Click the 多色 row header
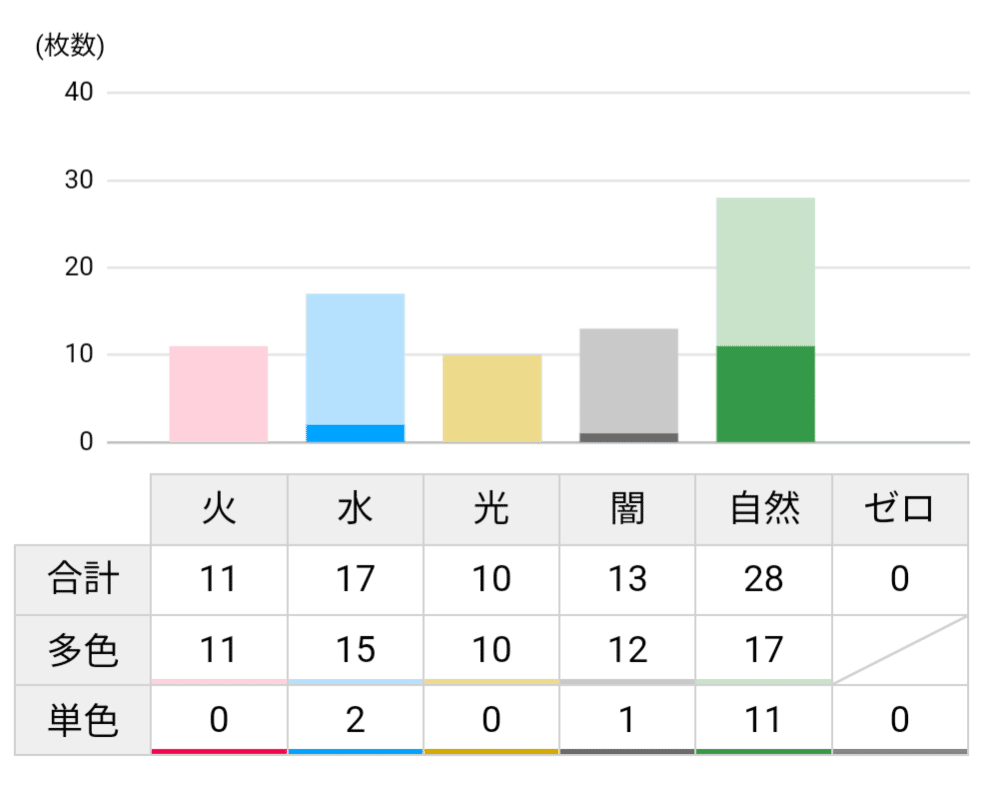The height and width of the screenshot is (794, 986). coord(83,650)
